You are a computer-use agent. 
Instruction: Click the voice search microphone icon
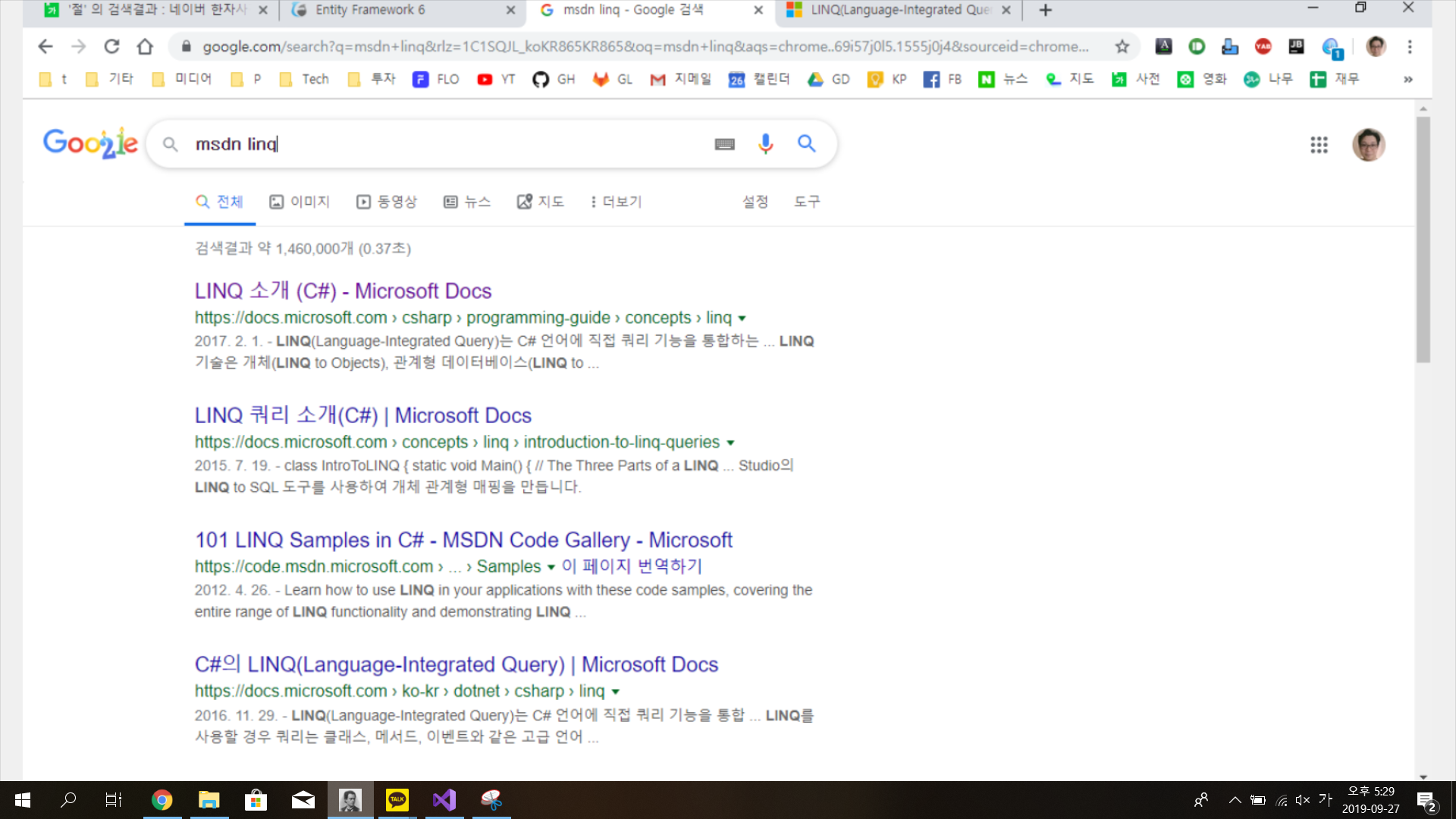point(765,143)
